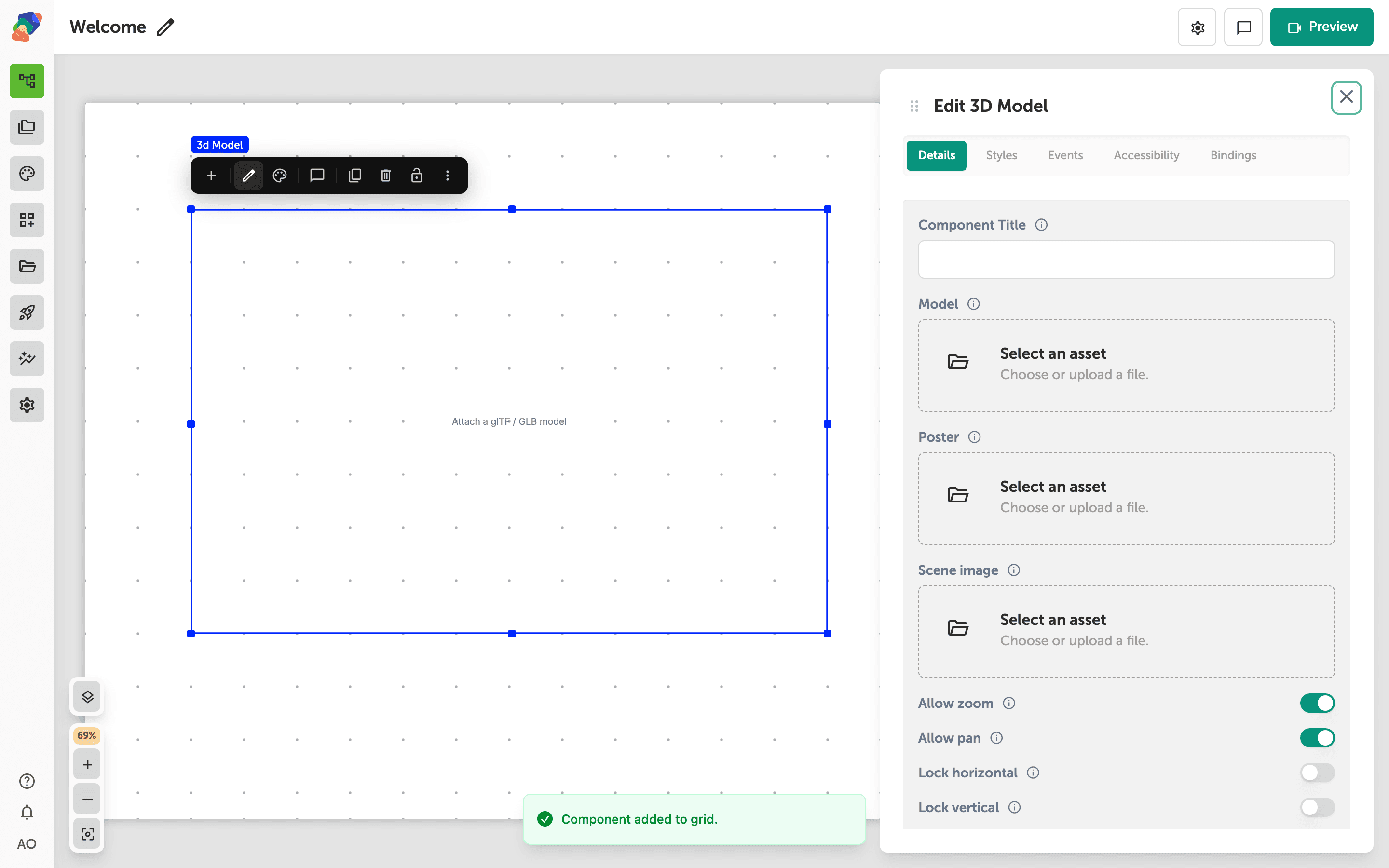1389x868 pixels.
Task: Click info icon next to Component Title
Action: coord(1041,225)
